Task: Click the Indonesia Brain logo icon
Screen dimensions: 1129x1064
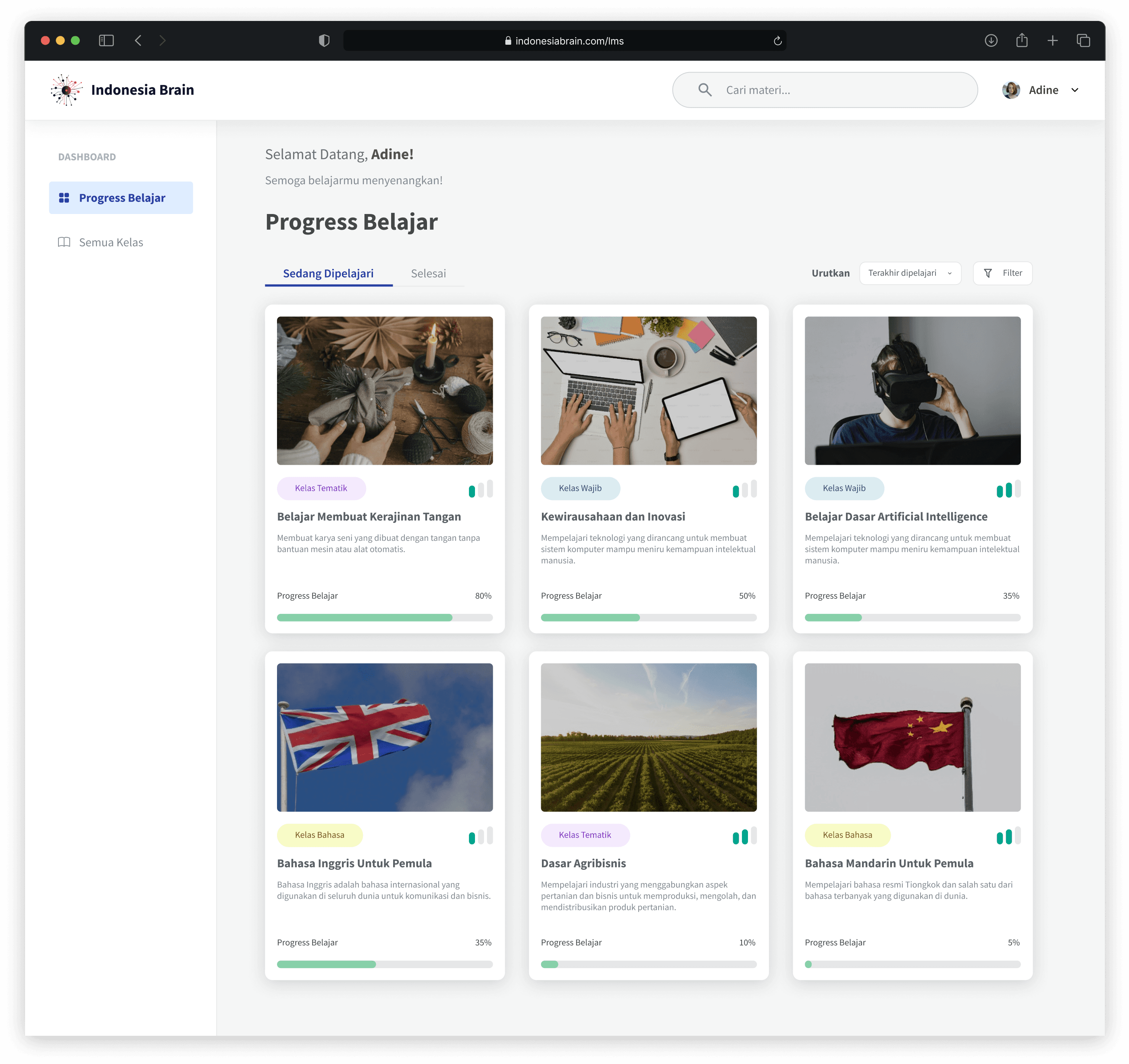Action: tap(67, 90)
